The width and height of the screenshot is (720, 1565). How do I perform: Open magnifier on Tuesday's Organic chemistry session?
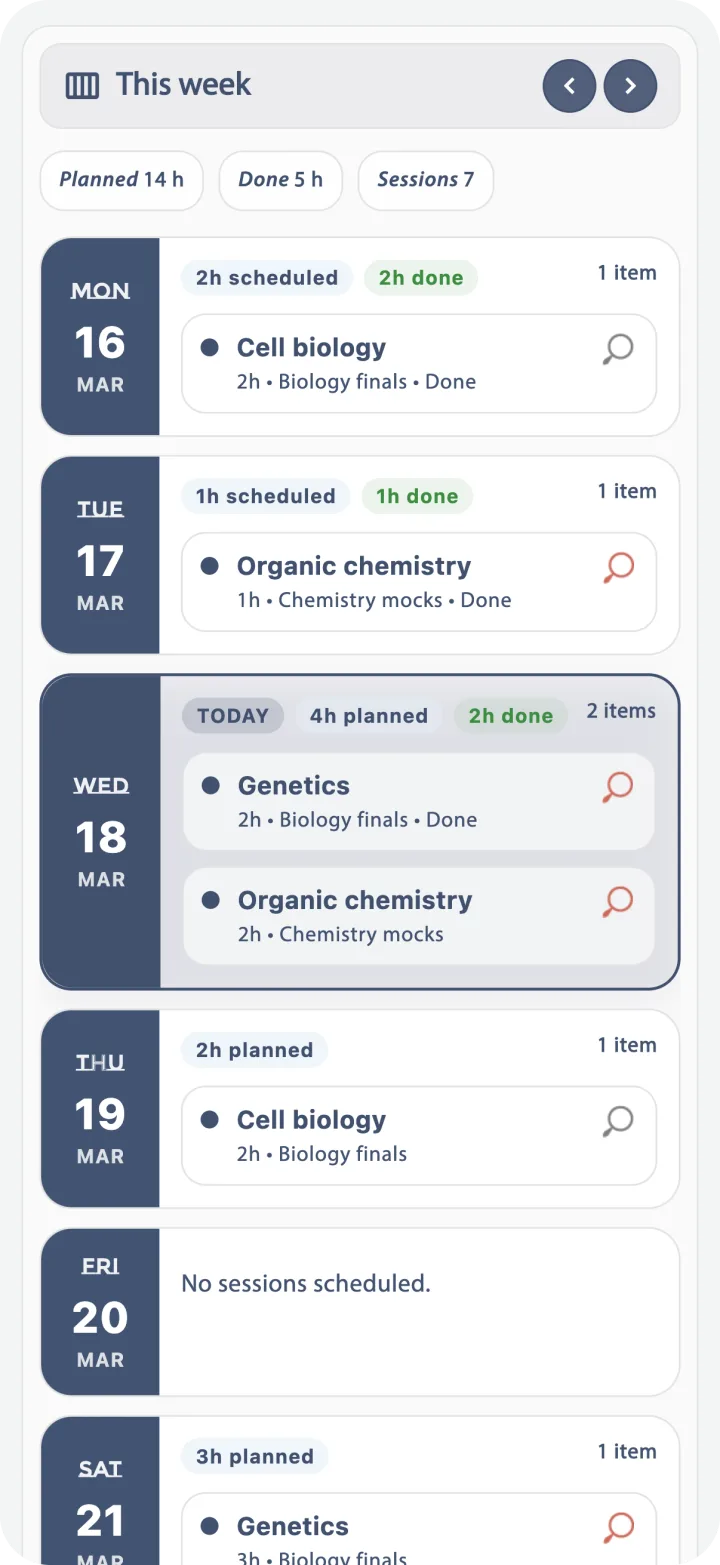coord(618,568)
